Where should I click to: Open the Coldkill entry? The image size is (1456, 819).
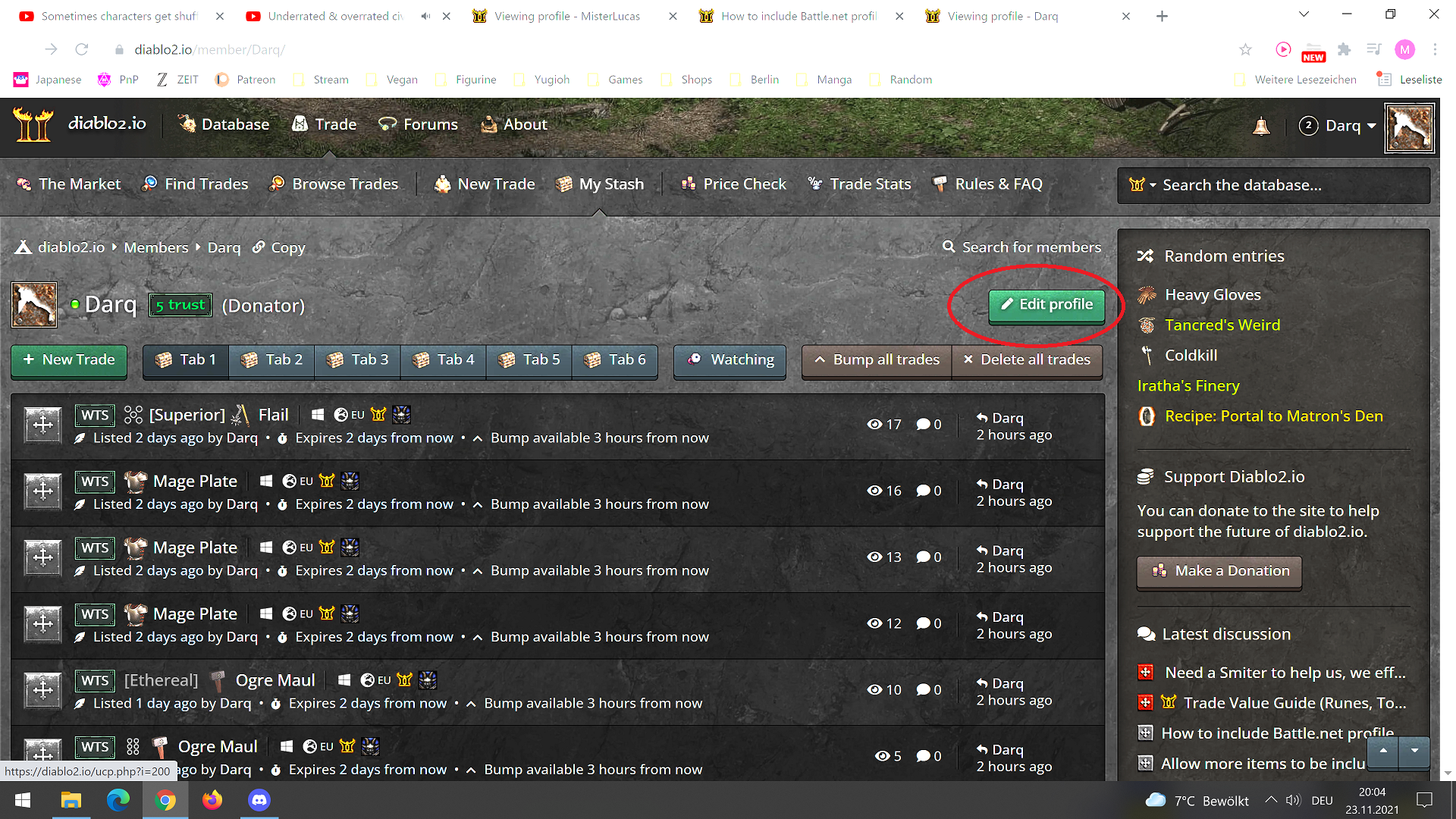tap(1191, 356)
